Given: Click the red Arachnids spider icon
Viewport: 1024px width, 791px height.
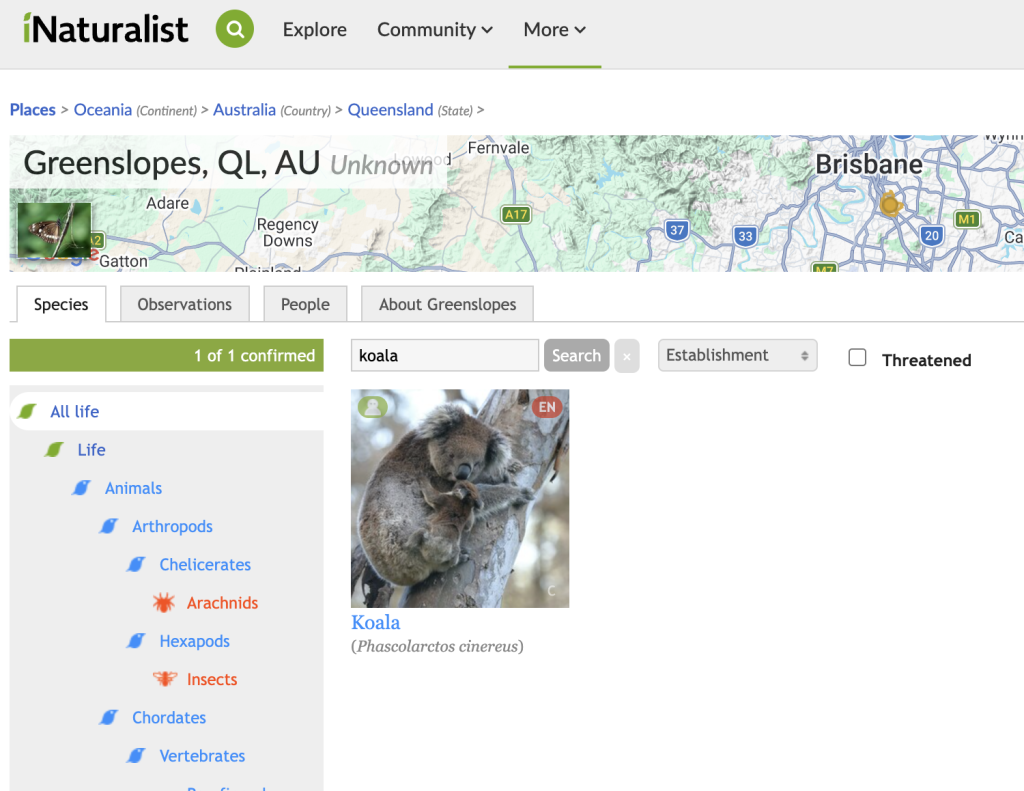Looking at the screenshot, I should (164, 603).
